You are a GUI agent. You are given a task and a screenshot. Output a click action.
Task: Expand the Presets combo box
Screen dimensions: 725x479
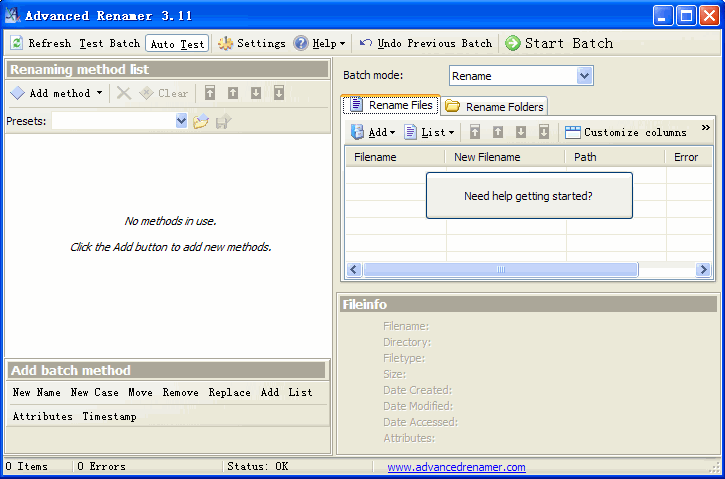point(181,121)
